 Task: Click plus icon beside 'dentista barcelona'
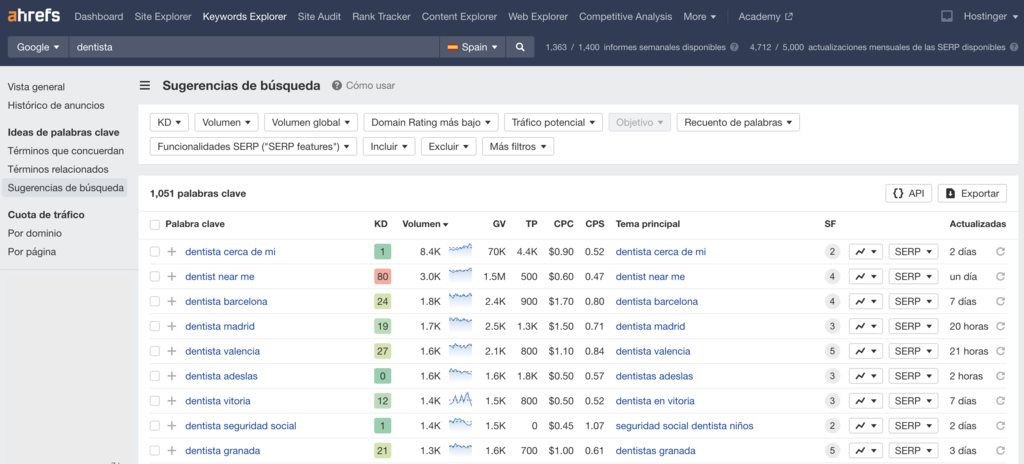pyautogui.click(x=171, y=301)
